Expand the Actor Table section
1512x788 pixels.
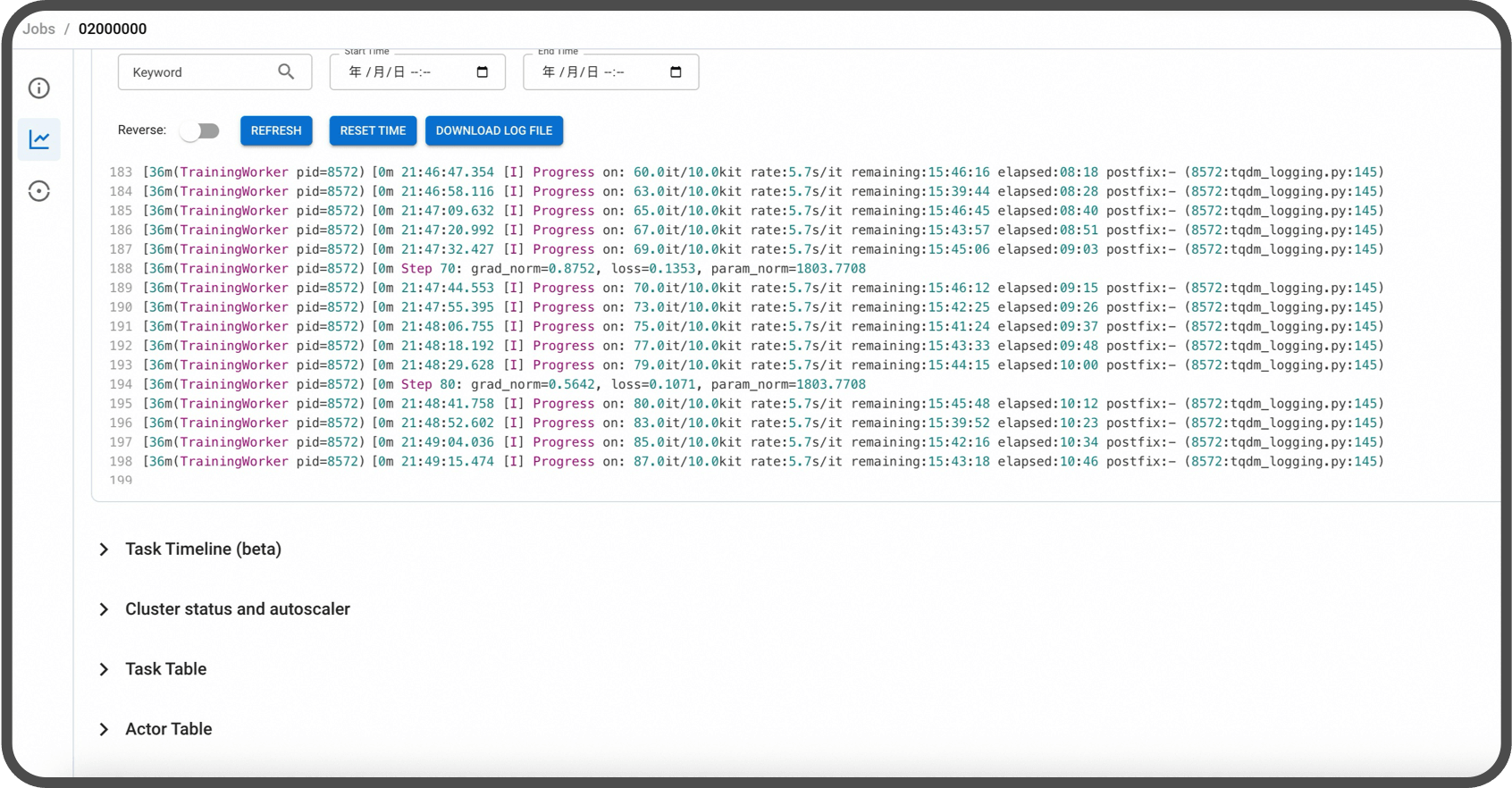point(168,729)
